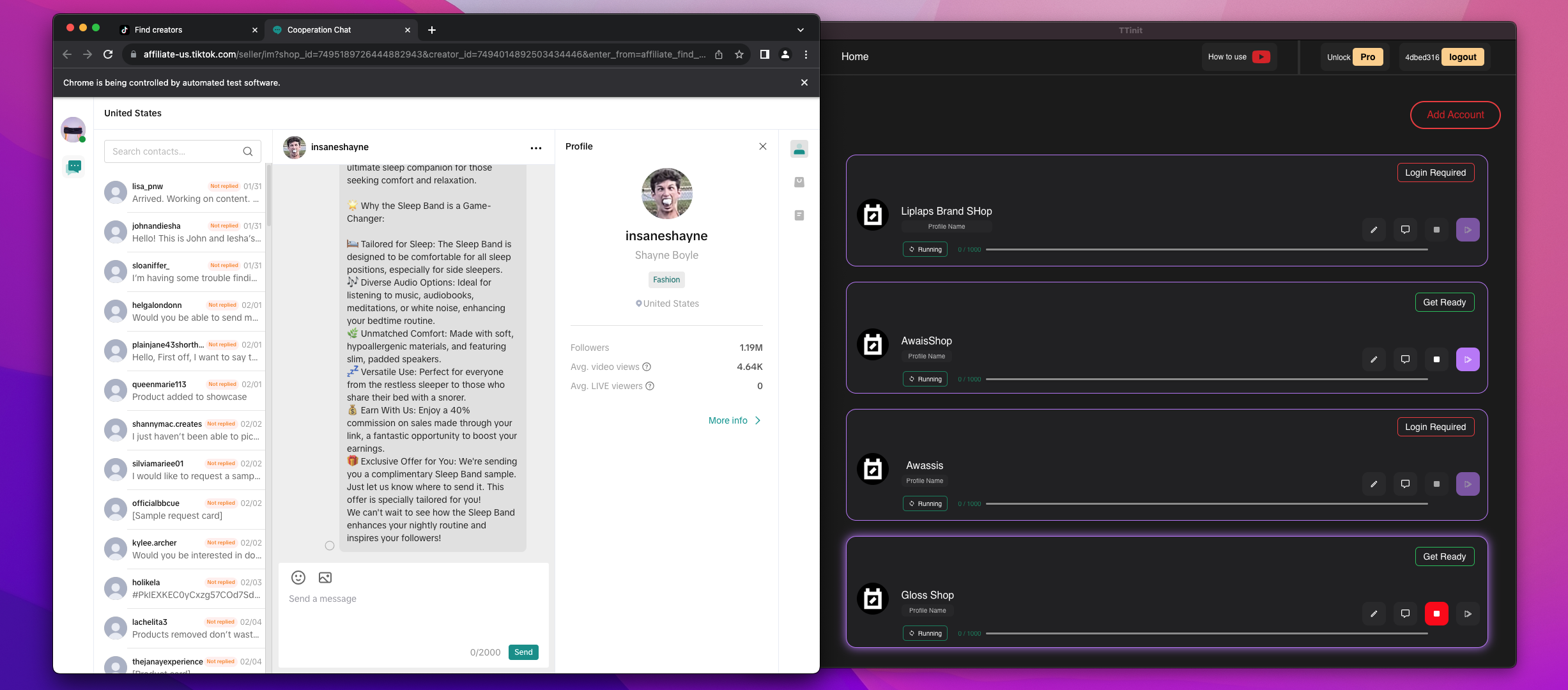Stop the Awassis account
1568x690 pixels.
pyautogui.click(x=1436, y=484)
